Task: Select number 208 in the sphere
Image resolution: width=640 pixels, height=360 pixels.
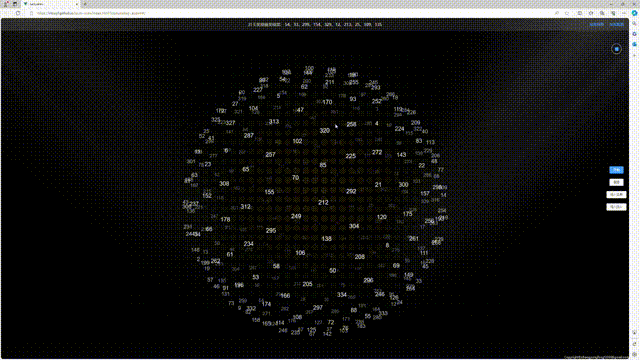Action: [360, 257]
